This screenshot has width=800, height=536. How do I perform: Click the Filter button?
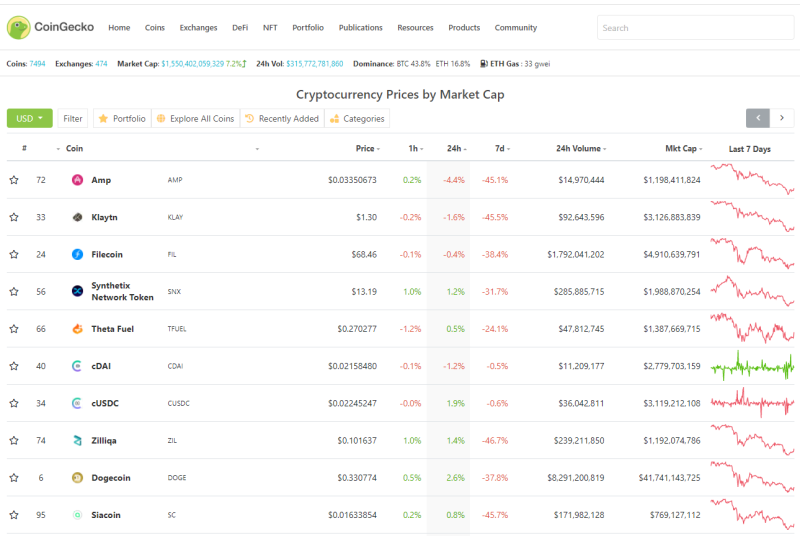pos(72,118)
